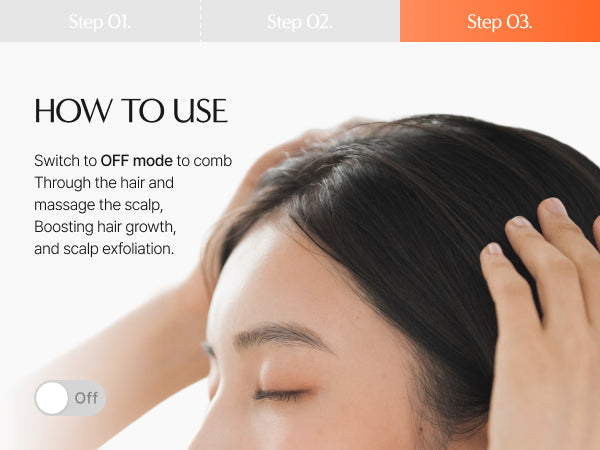Viewport: 600px width, 450px height.
Task: Select the line "and scalp exfoliation."
Action: click(104, 249)
